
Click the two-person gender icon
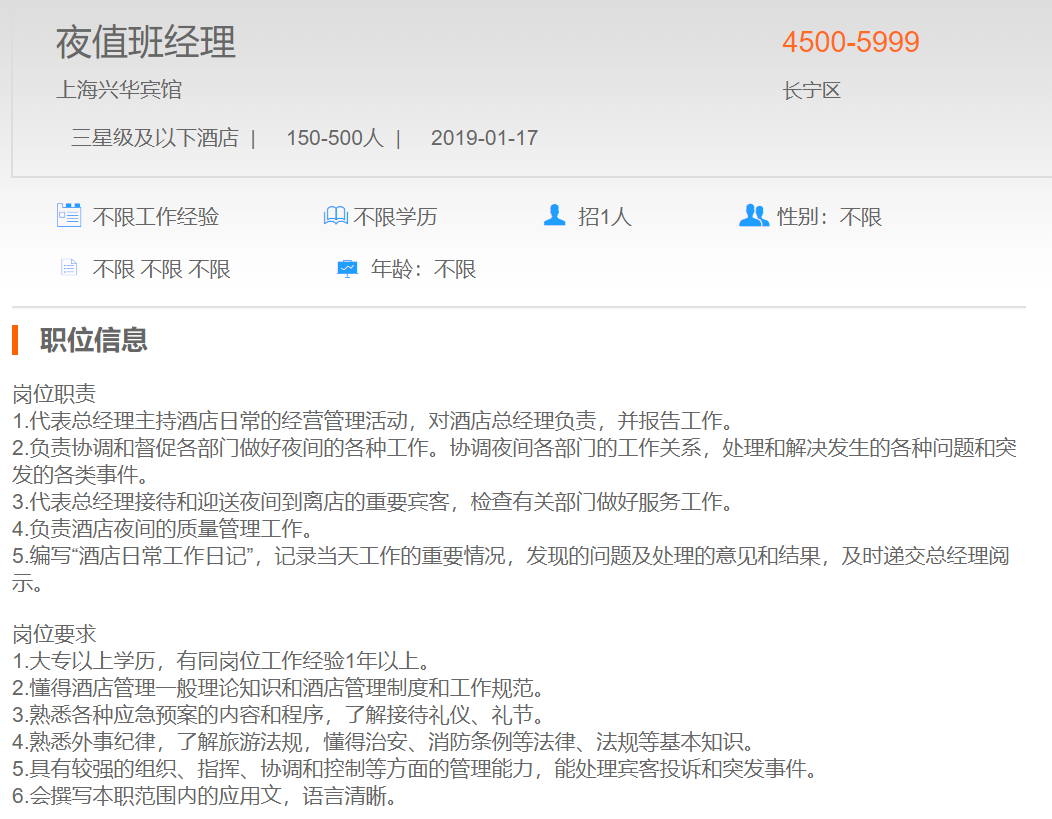coord(753,216)
